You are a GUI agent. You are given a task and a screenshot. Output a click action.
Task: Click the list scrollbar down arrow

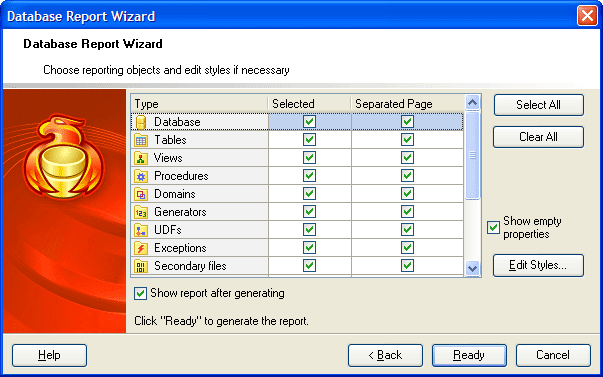473,268
